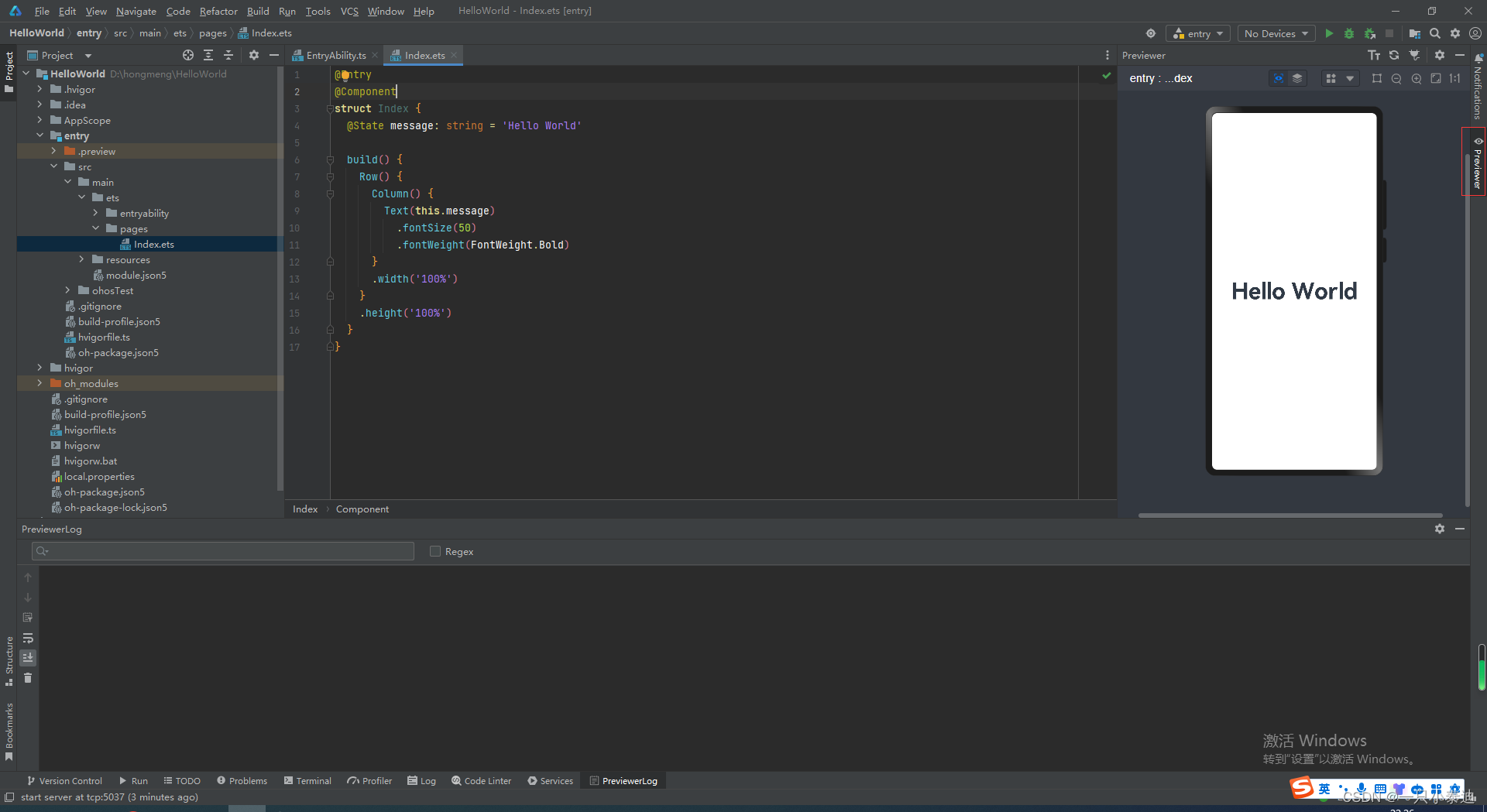Open Previewer panel settings gear
The height and width of the screenshot is (812, 1487).
[1440, 55]
